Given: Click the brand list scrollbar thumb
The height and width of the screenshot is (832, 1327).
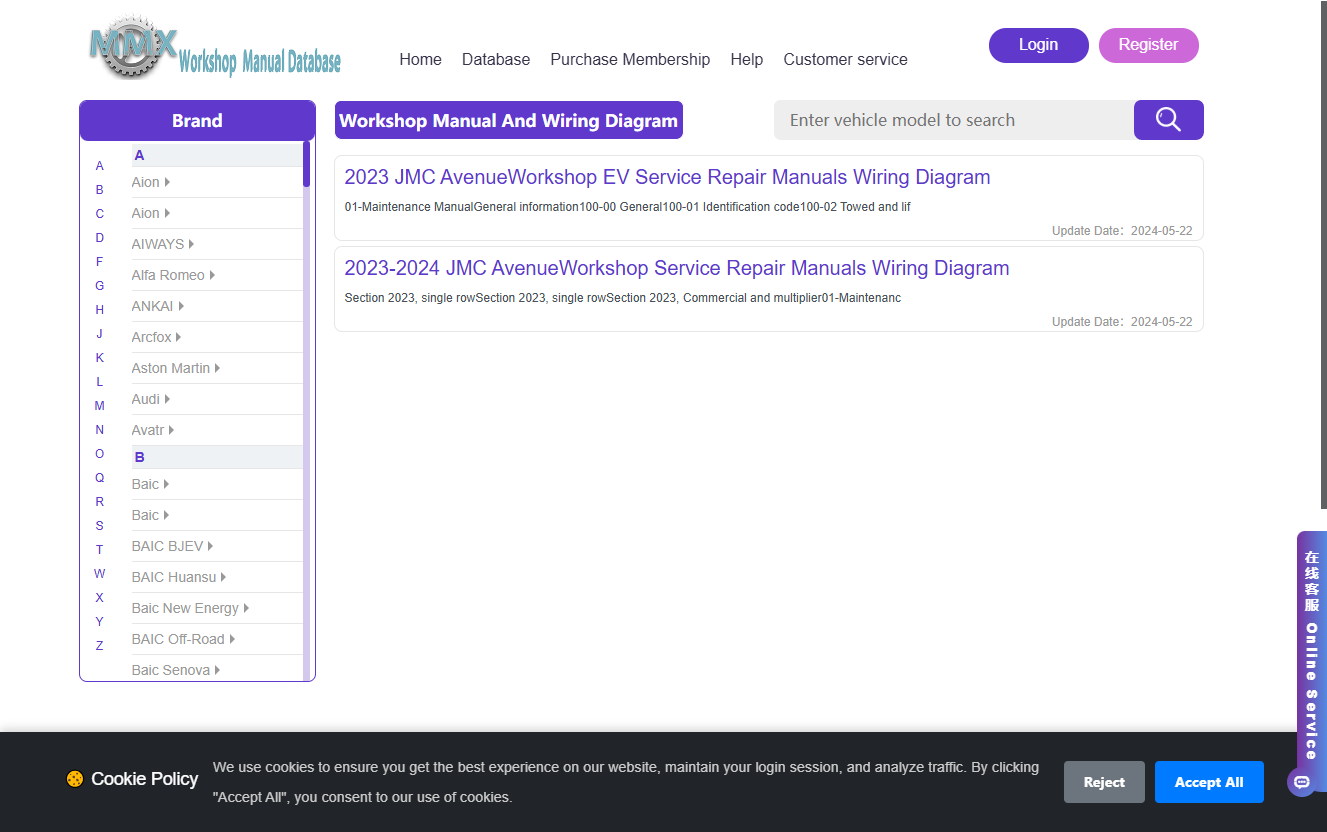Looking at the screenshot, I should tap(306, 164).
